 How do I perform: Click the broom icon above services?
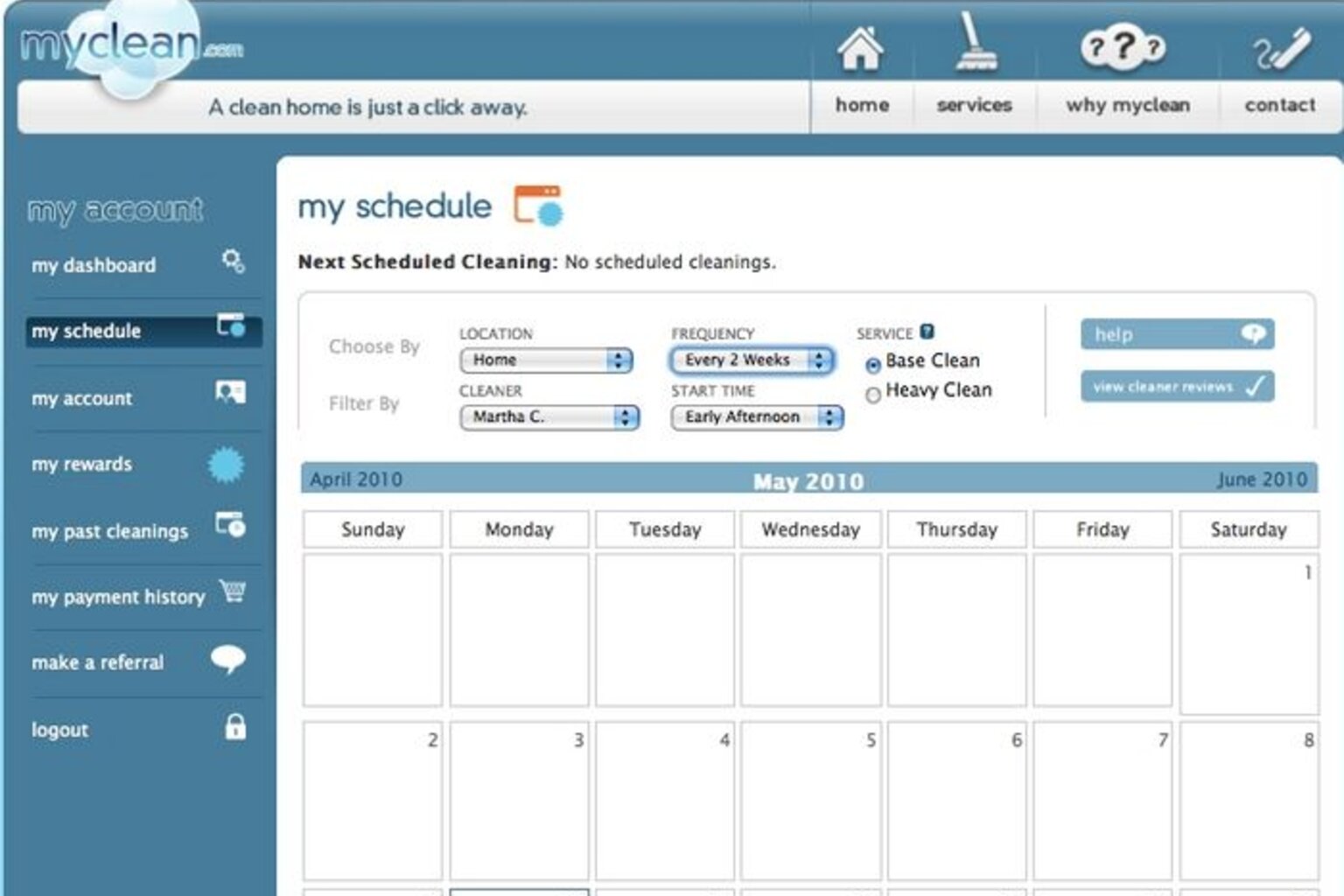coord(972,42)
